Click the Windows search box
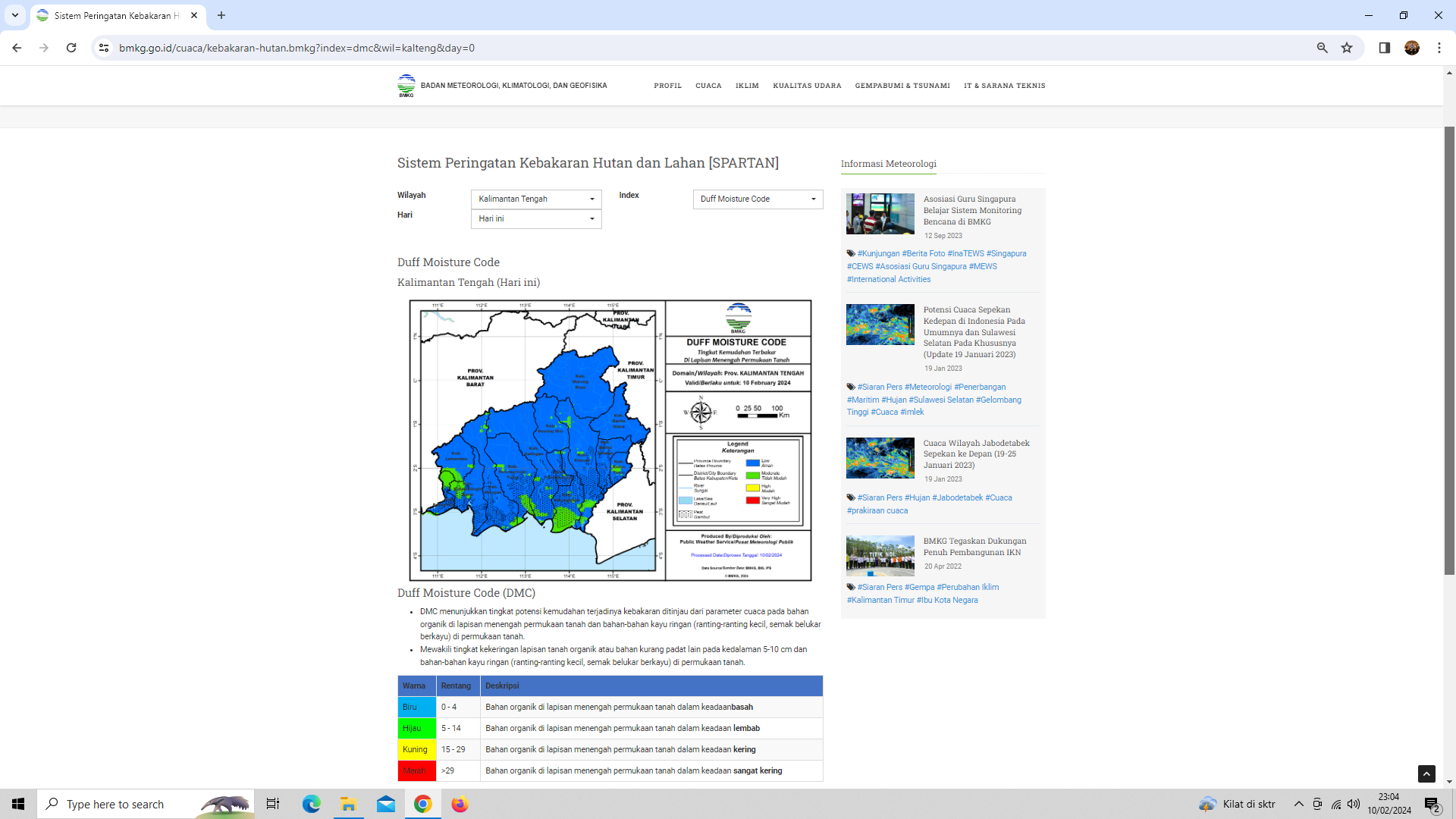 (x=146, y=804)
